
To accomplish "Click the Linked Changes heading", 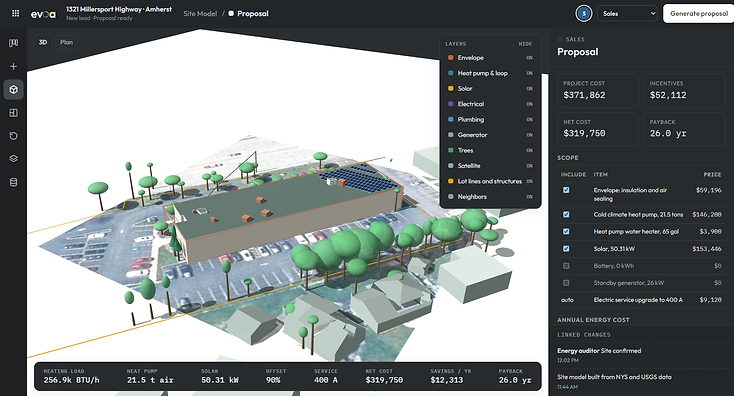I will coord(584,335).
